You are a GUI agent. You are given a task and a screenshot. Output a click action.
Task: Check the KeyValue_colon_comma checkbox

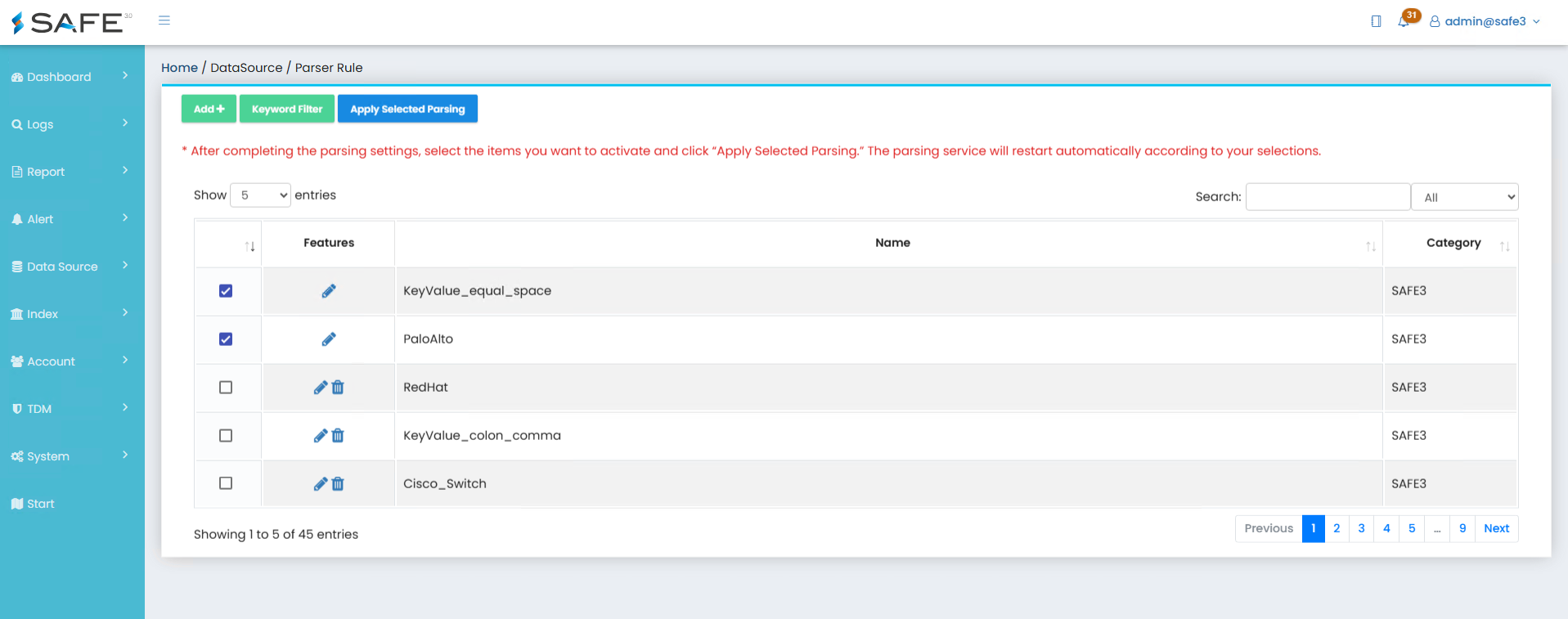(226, 436)
